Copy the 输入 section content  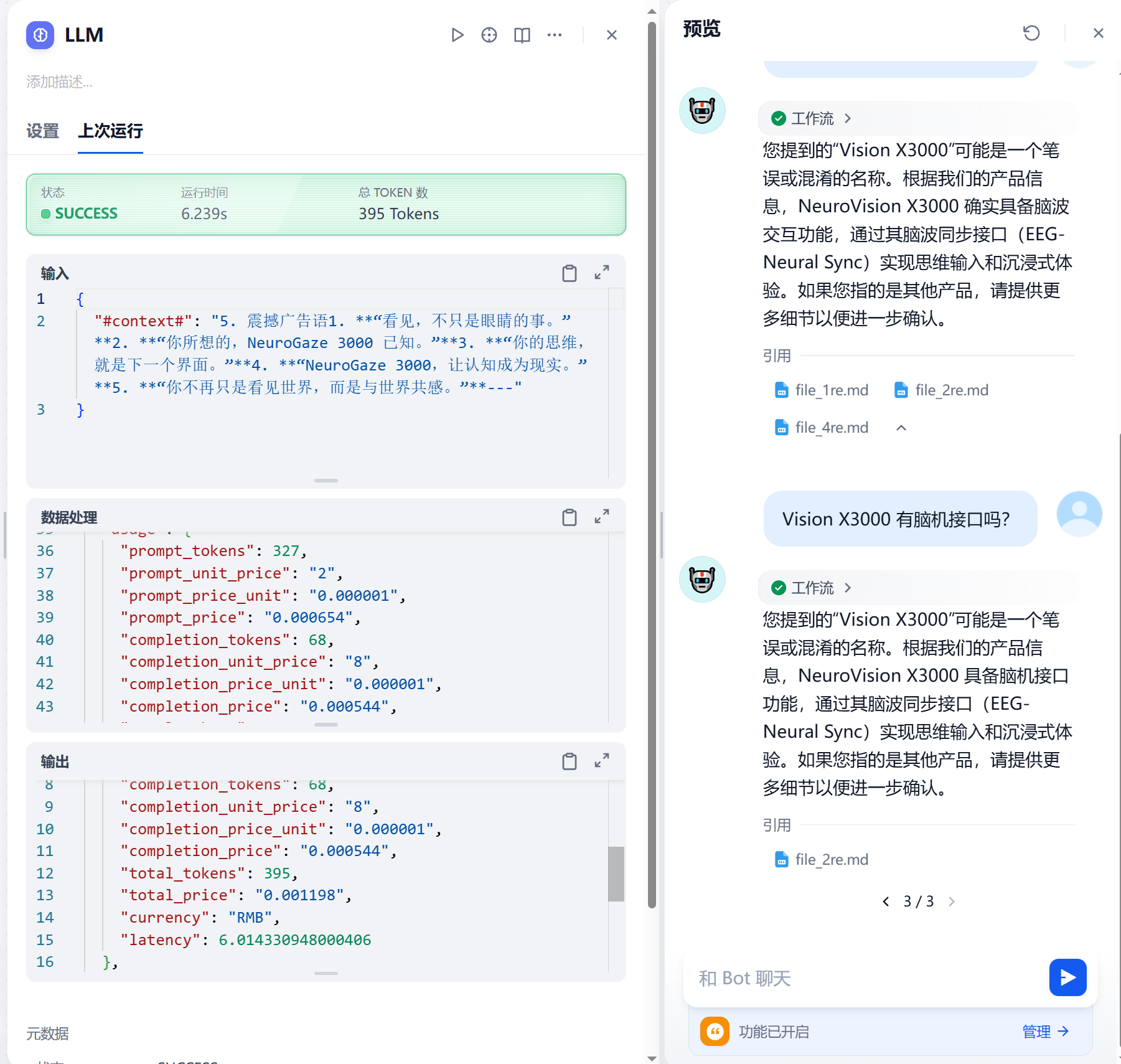570,273
